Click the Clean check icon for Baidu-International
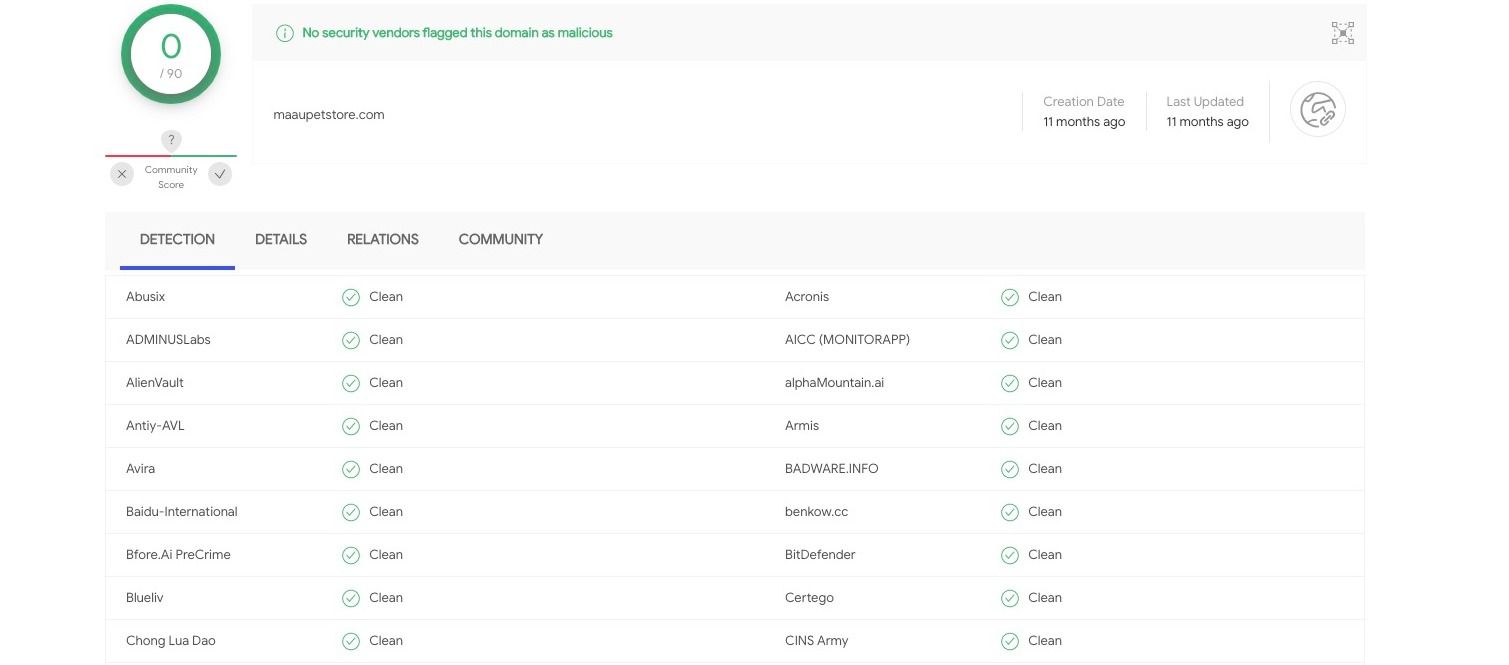This screenshot has width=1509, height=665. 351,512
